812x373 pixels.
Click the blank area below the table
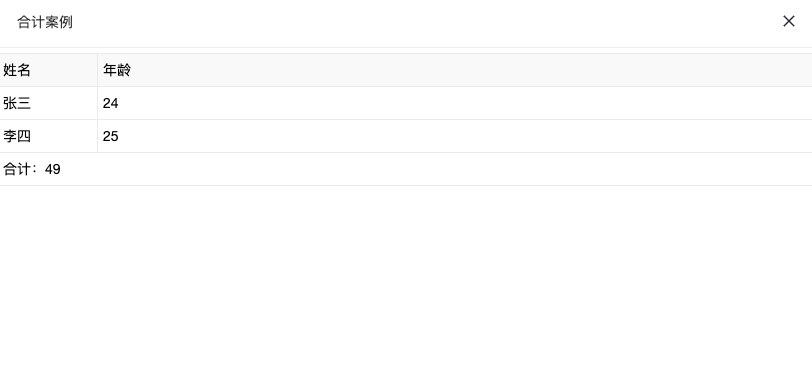(406, 279)
